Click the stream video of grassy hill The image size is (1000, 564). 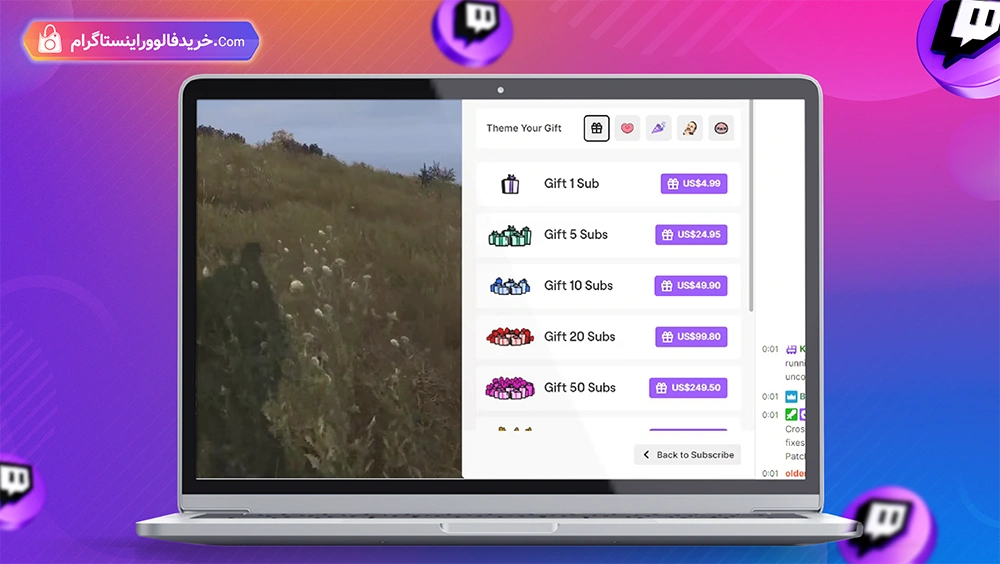[329, 288]
